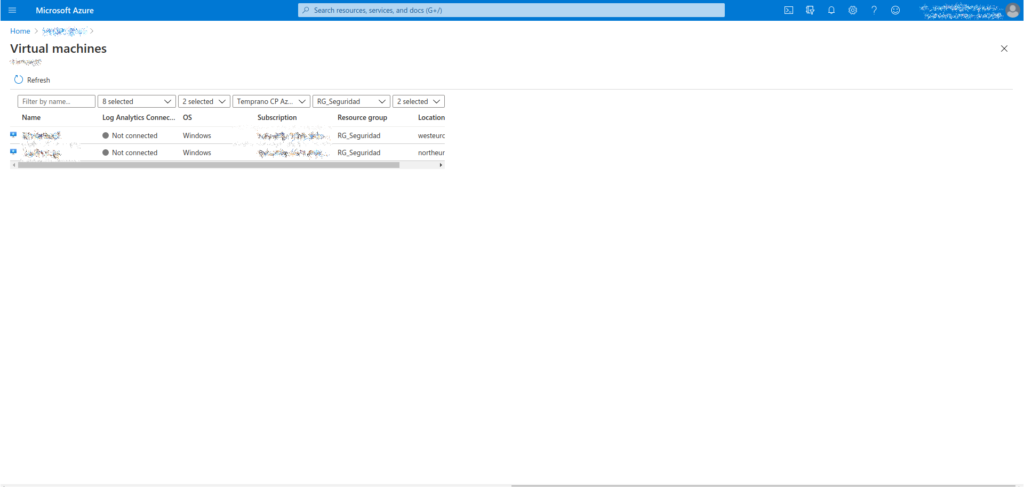The width and height of the screenshot is (1024, 491).
Task: Expand the '8 selected' filter dropdown
Action: click(136, 101)
